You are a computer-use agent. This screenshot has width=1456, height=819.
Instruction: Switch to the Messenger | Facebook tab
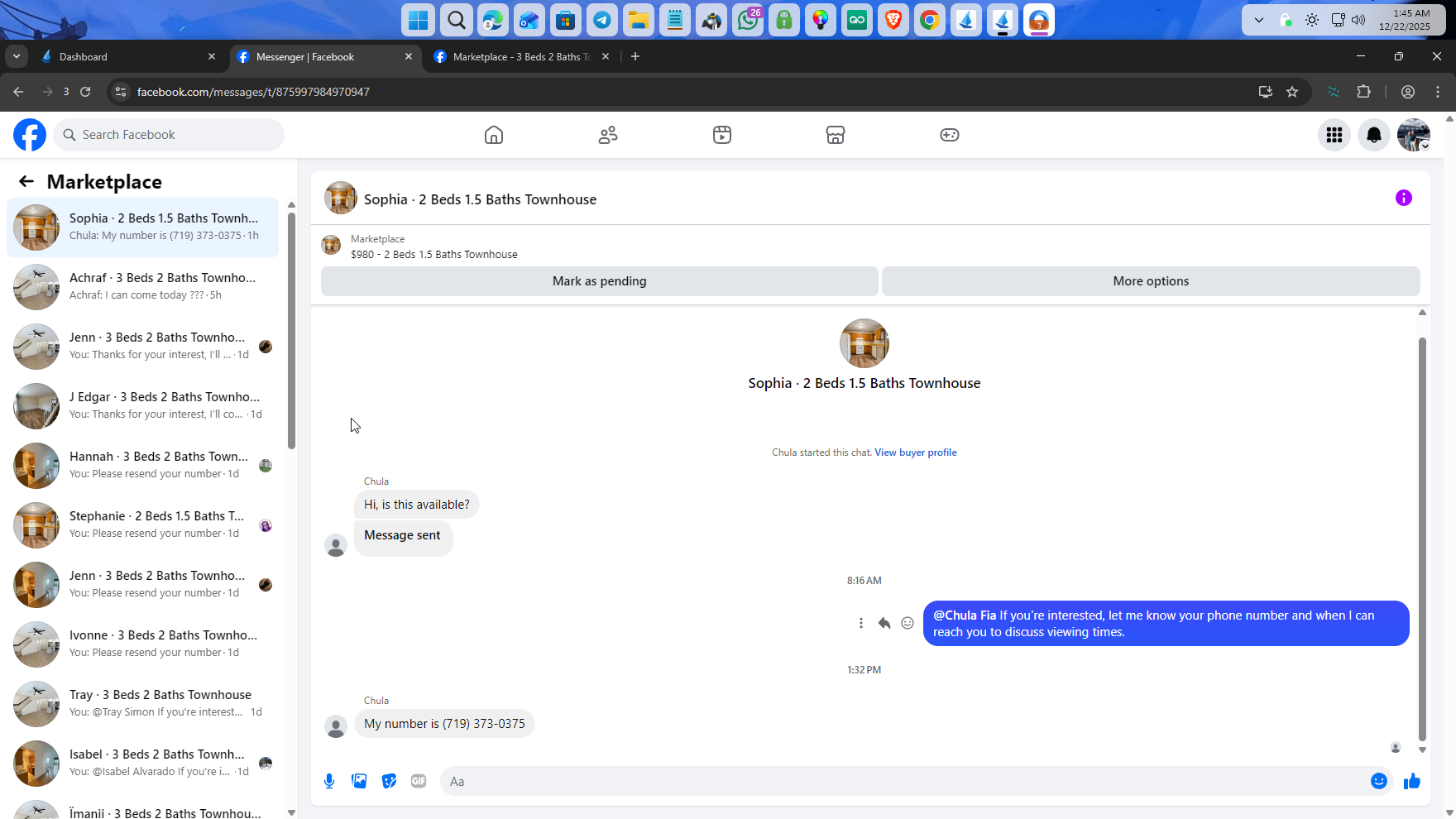click(326, 56)
